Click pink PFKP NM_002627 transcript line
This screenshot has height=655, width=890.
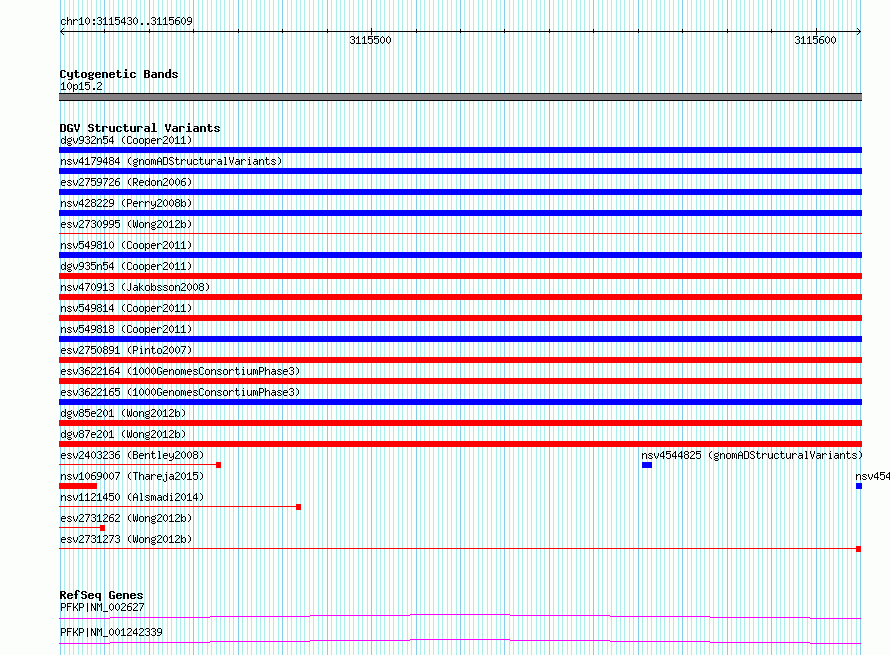pyautogui.click(x=460, y=616)
